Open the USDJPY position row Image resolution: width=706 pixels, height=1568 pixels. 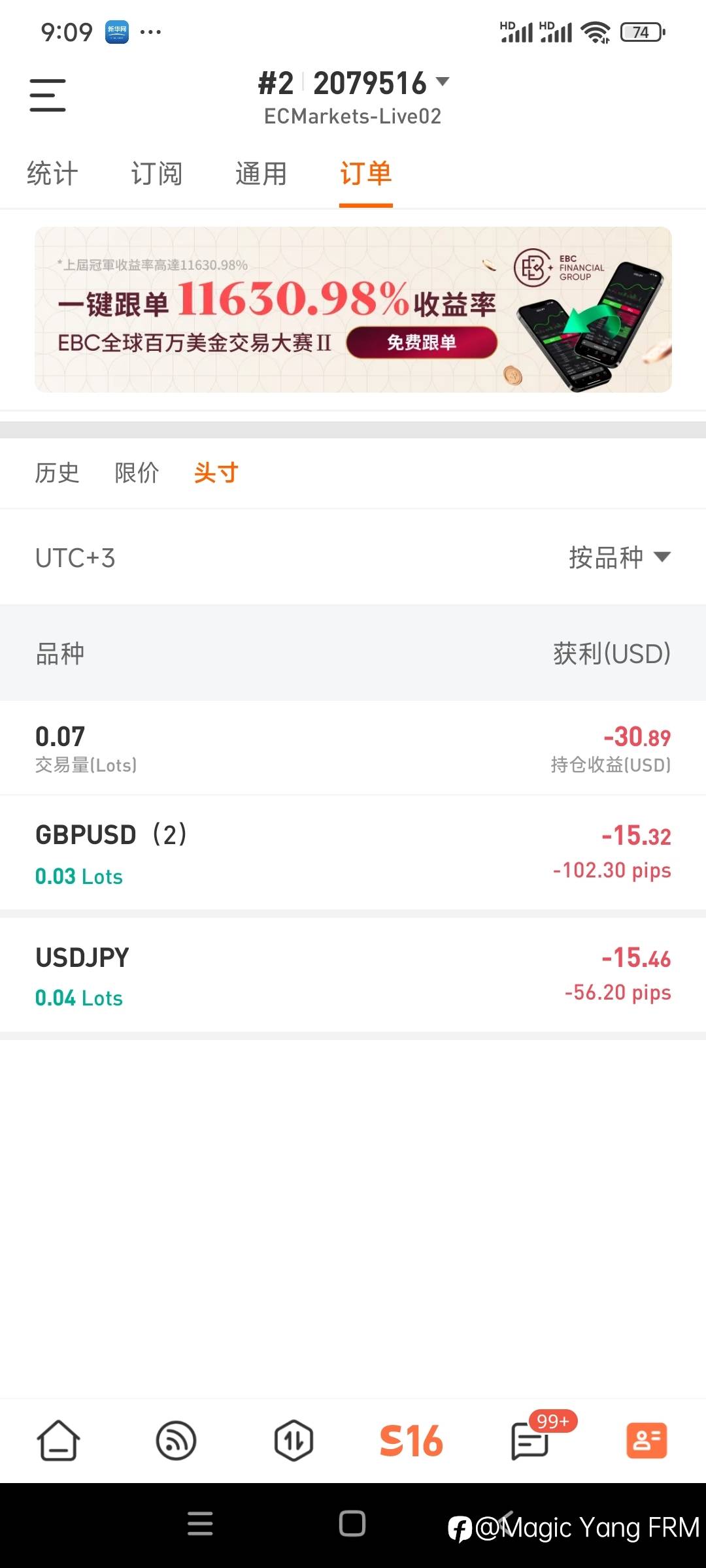(353, 975)
